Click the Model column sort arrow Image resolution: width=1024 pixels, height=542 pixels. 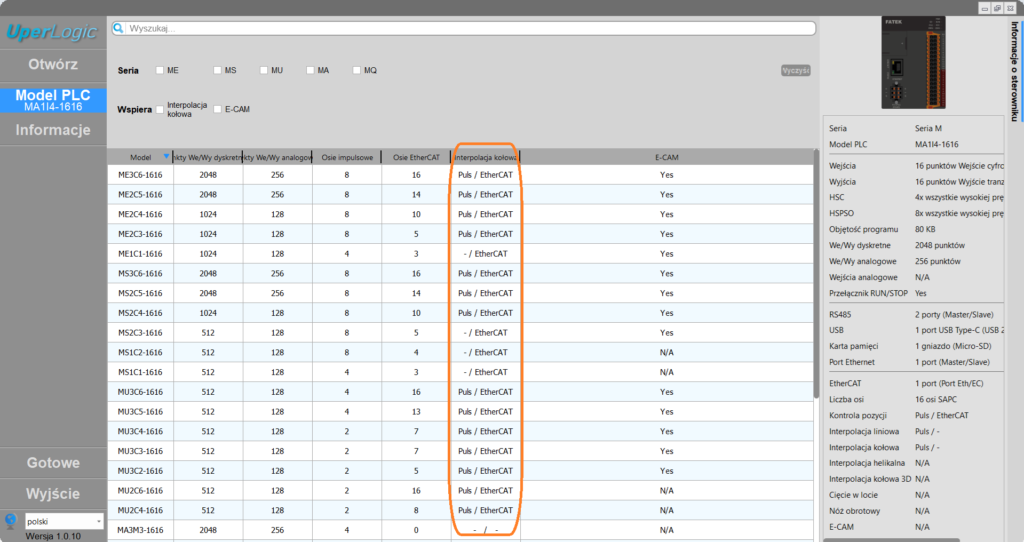tap(166, 157)
